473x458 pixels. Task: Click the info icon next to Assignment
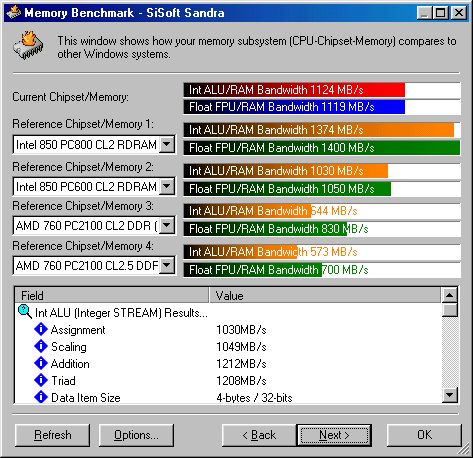(x=41, y=329)
